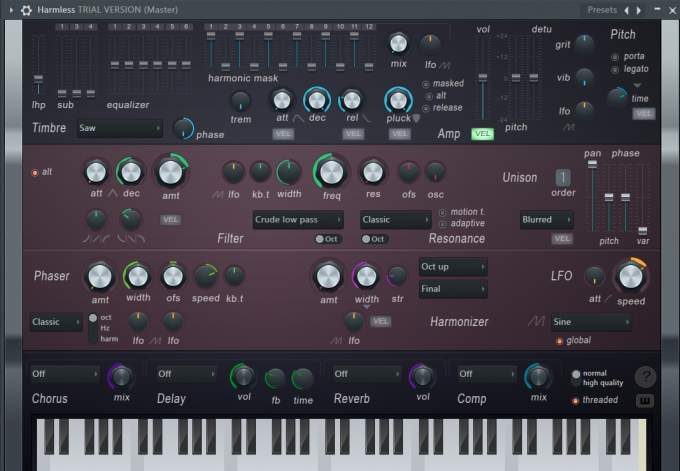This screenshot has width=680, height=471.
Task: Open the Timbre Saw dropdown
Action: tap(120, 128)
